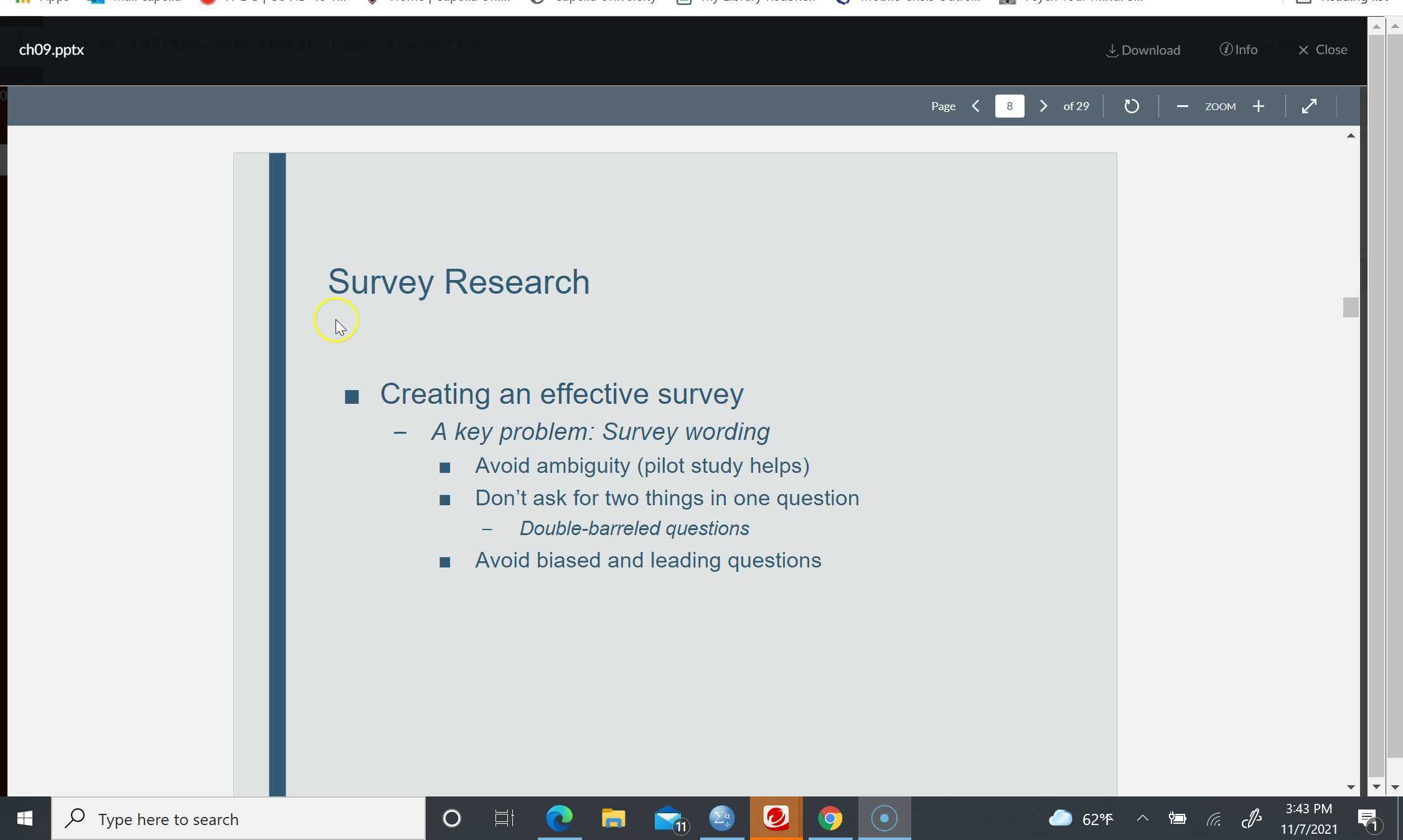Download the ch09.pptx file
Screen dimensions: 1403x840
1143,50
